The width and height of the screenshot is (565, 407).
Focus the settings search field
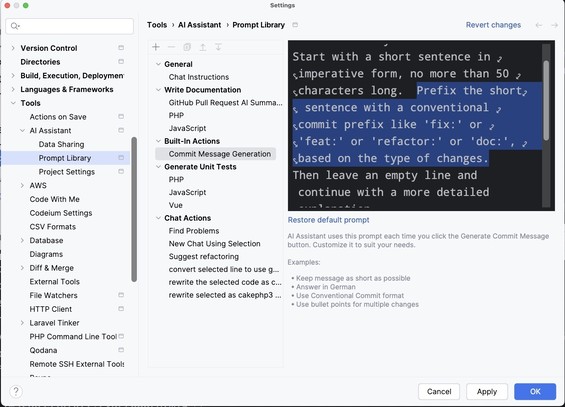point(70,26)
